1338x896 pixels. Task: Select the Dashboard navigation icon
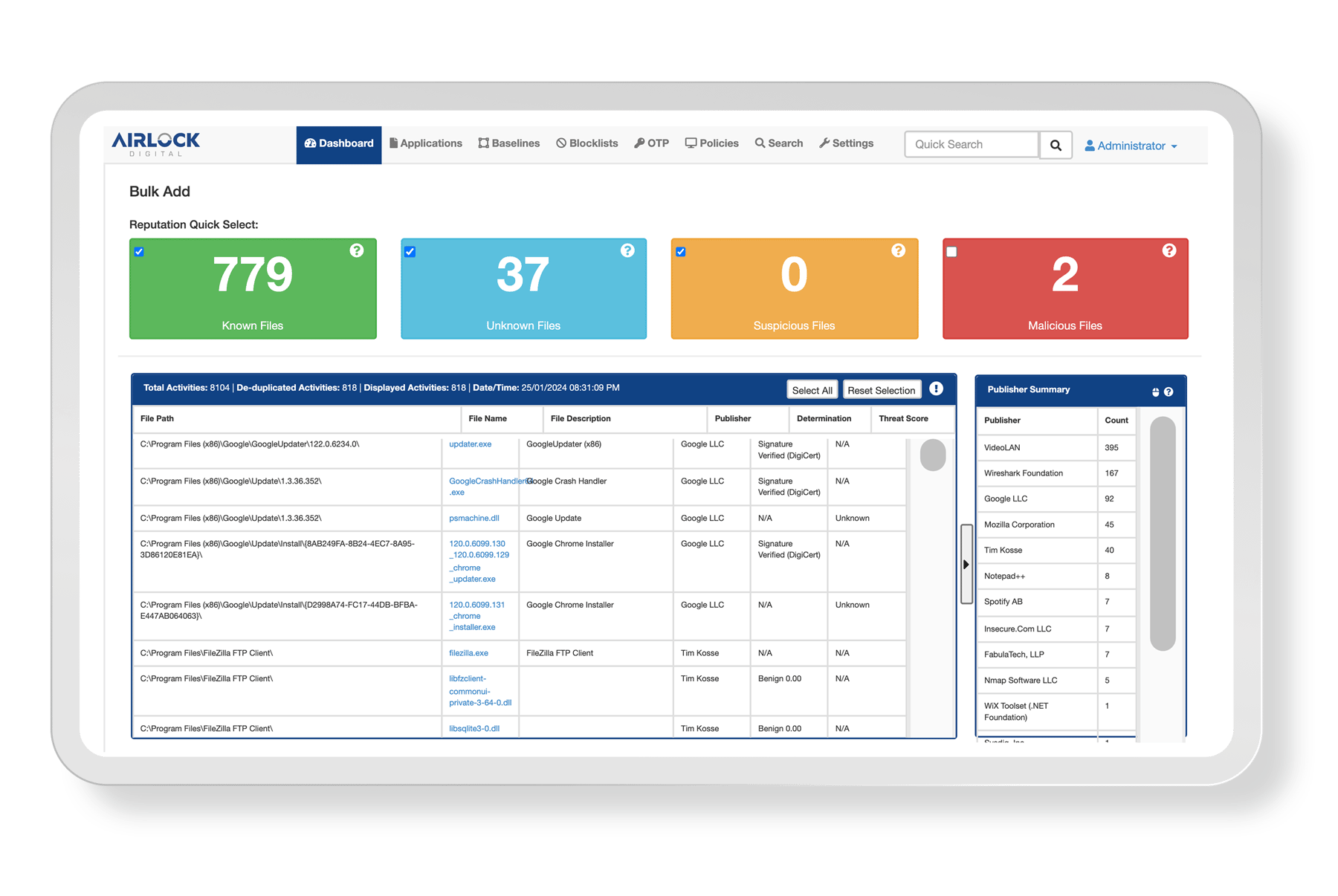[311, 143]
